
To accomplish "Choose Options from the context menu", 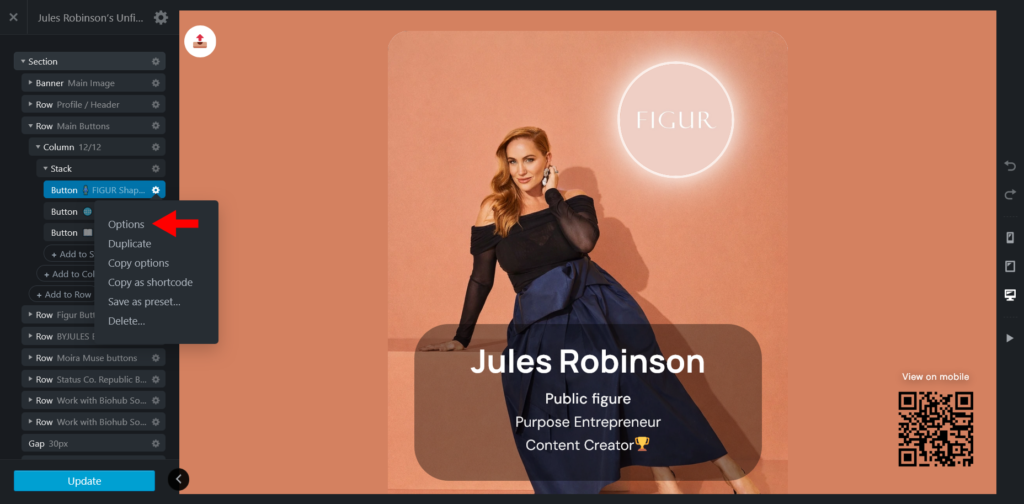I will pos(126,224).
